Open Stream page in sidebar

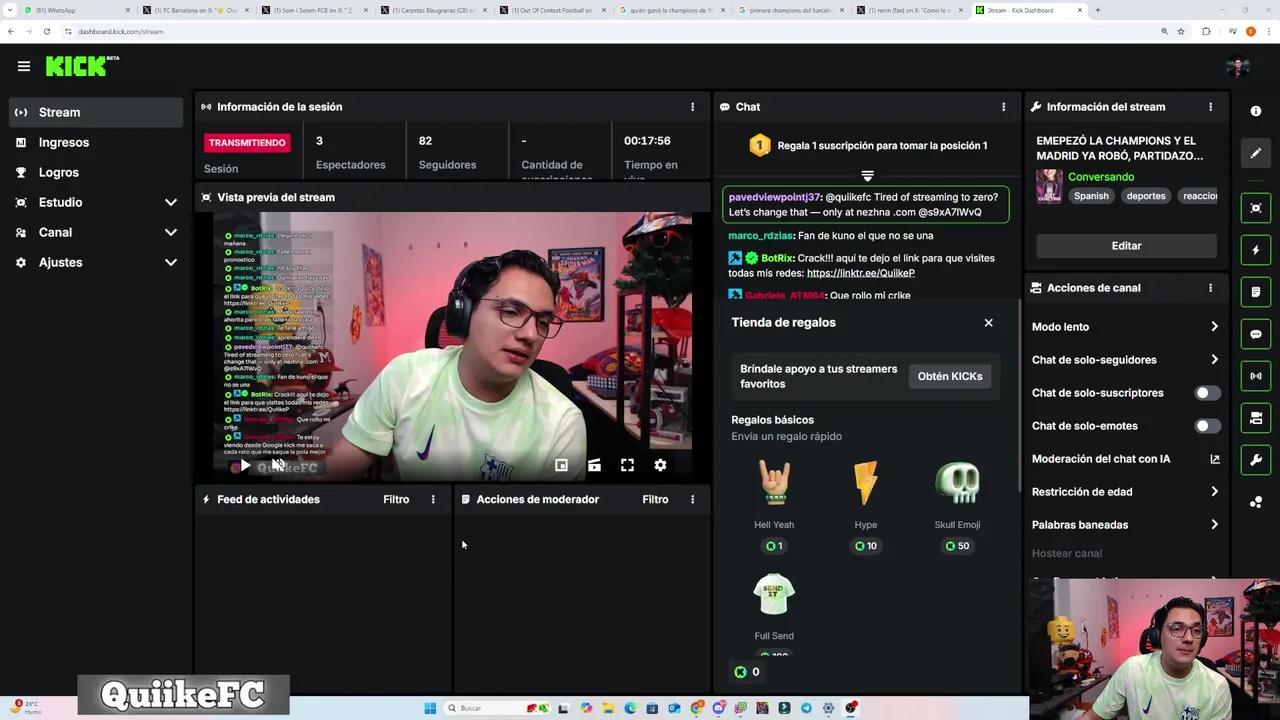tap(96, 112)
